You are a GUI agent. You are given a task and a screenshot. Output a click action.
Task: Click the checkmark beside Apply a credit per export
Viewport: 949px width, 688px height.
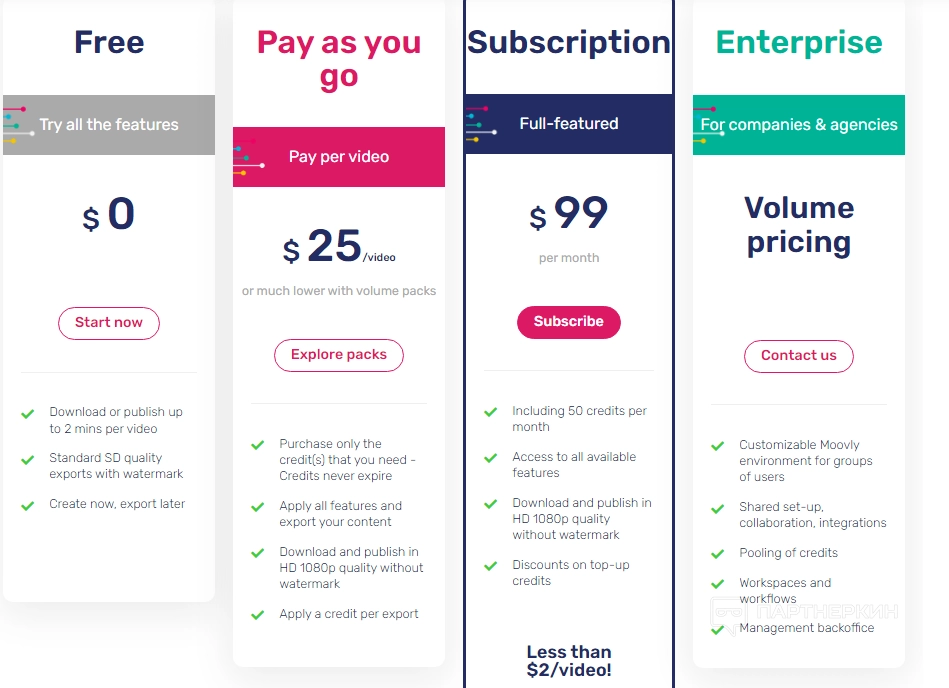258,615
